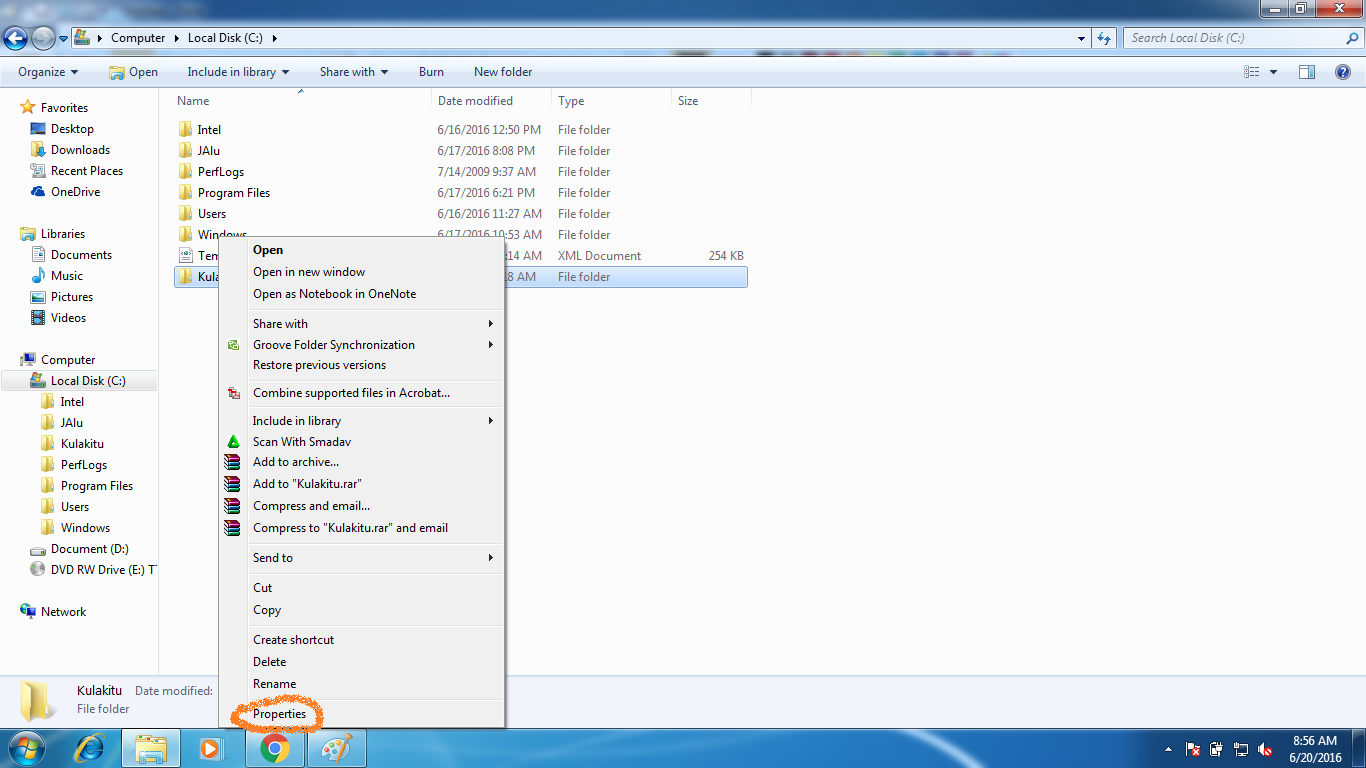Click the Help question mark icon
This screenshot has height=768, width=1366.
1341,71
